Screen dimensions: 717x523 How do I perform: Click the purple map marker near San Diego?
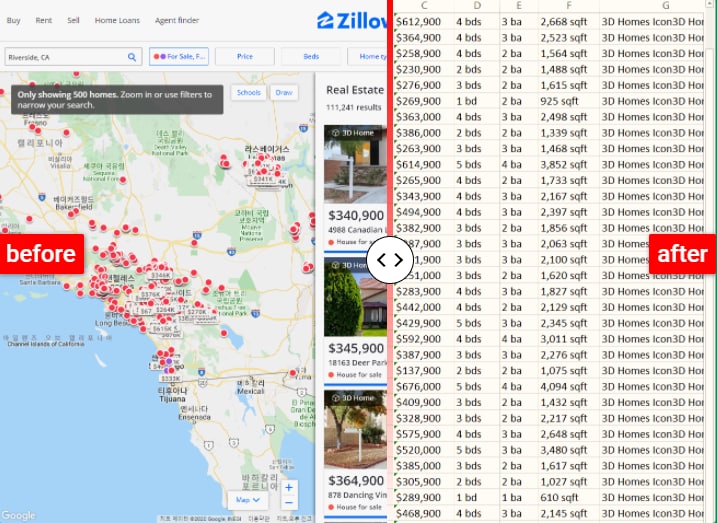169,361
